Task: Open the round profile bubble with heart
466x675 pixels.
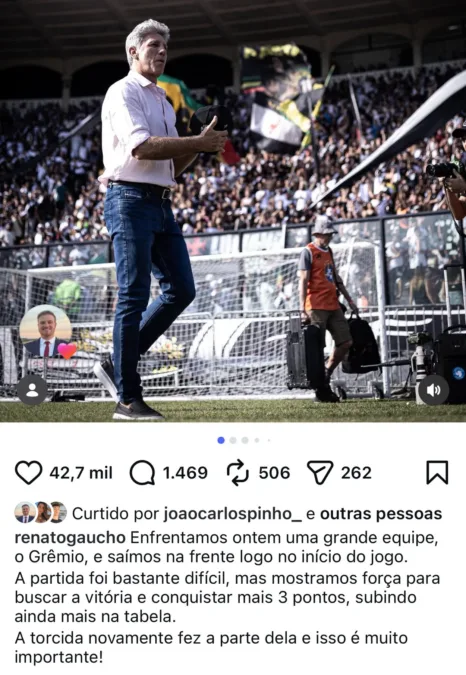Action: (x=46, y=331)
